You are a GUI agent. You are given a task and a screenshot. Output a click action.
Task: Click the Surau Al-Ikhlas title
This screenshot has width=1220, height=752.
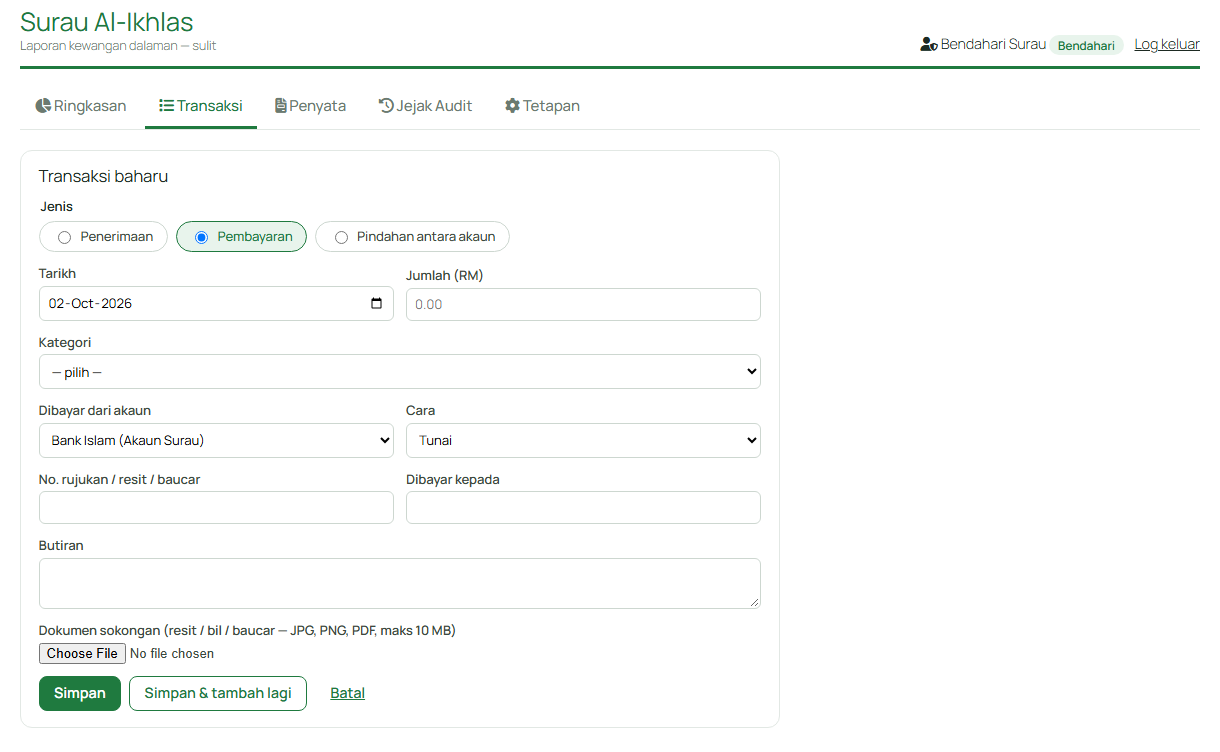(107, 22)
